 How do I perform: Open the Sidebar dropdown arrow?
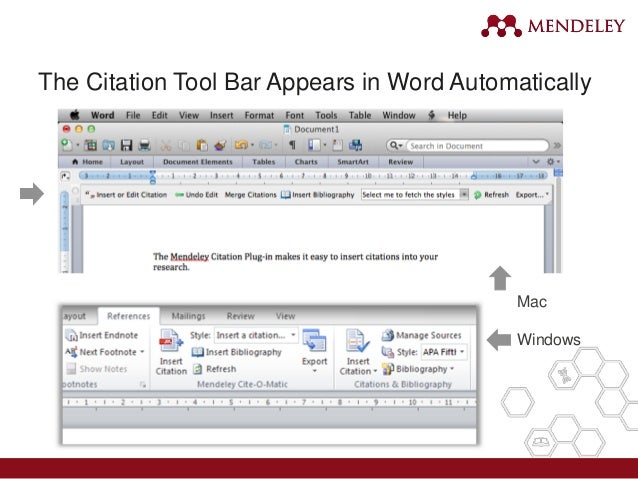point(325,145)
